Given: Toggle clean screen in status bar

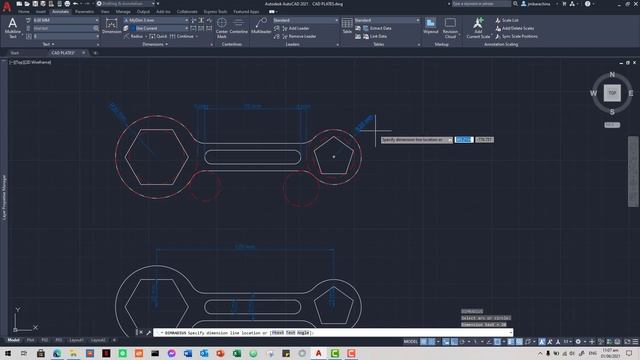Looking at the screenshot, I should 627,342.
